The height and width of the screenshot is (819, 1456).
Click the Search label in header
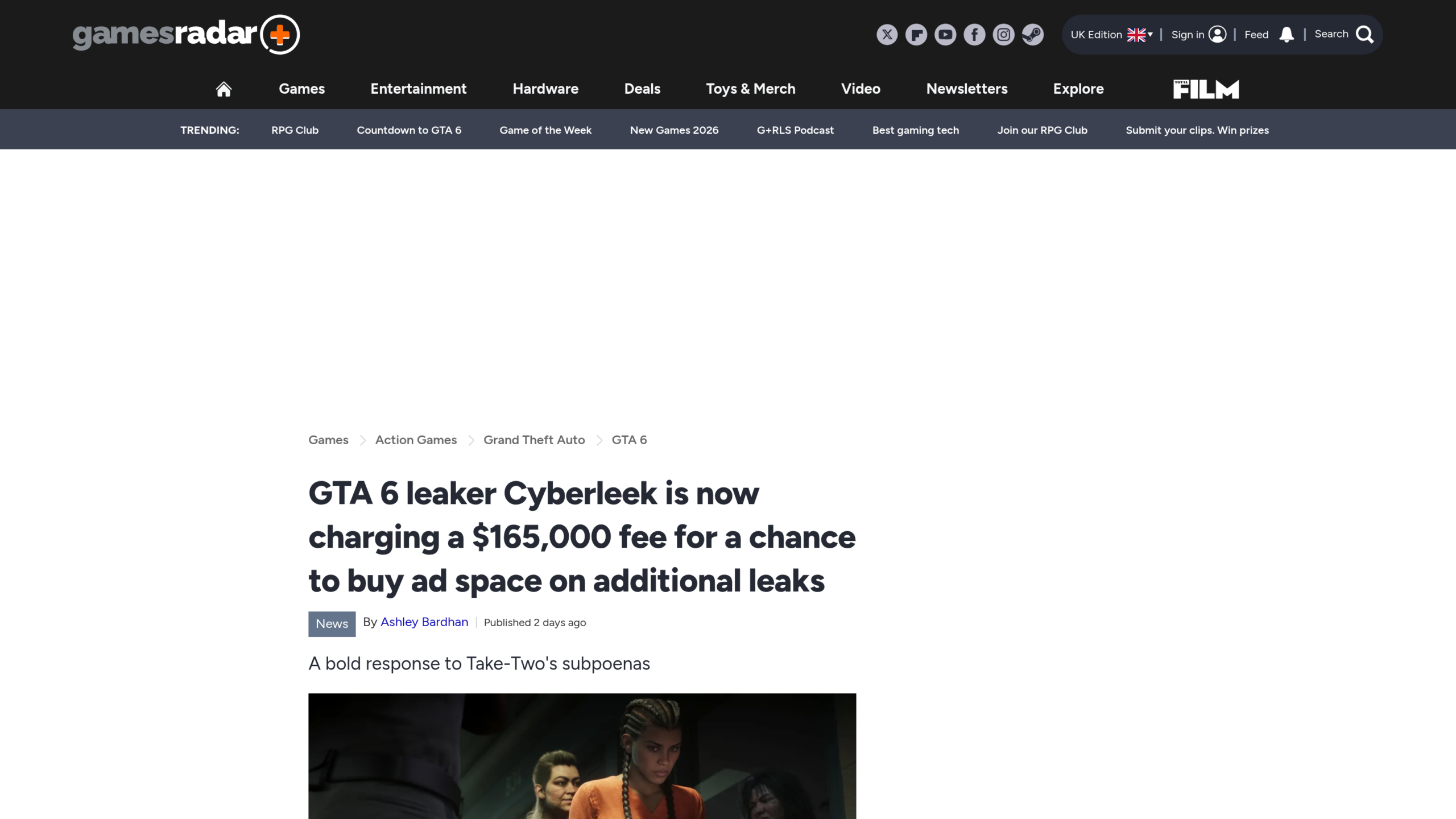click(x=1331, y=34)
